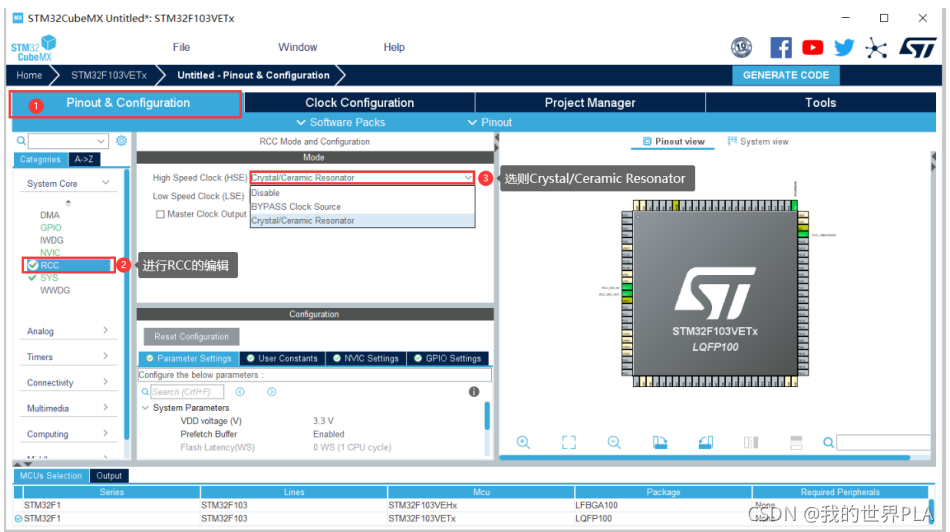Image resolution: width=950 pixels, height=532 pixels.
Task: Show parameter info icon
Action: click(474, 392)
